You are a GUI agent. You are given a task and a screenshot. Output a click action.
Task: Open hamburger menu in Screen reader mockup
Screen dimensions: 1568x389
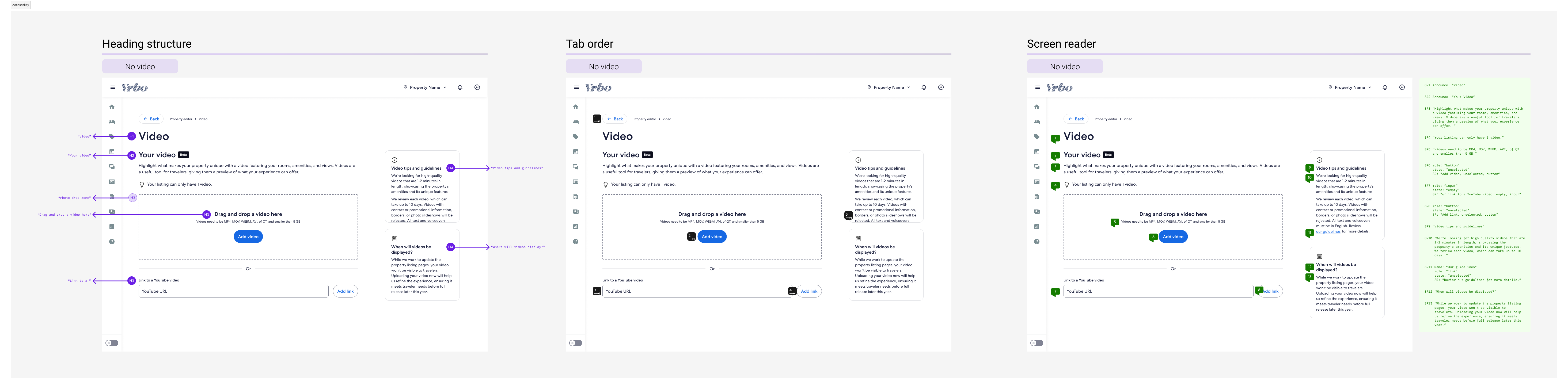[x=1038, y=87]
